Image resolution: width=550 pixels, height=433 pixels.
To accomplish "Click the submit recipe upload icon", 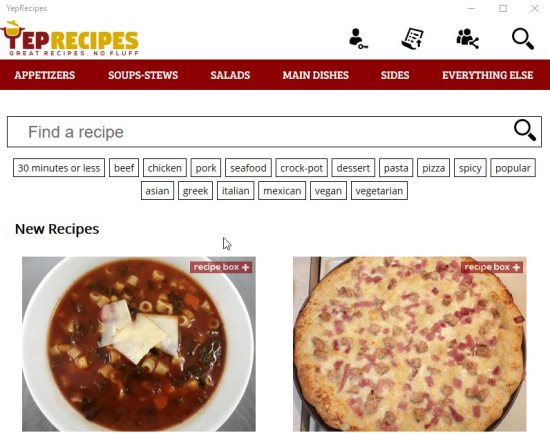I will click(x=412, y=39).
